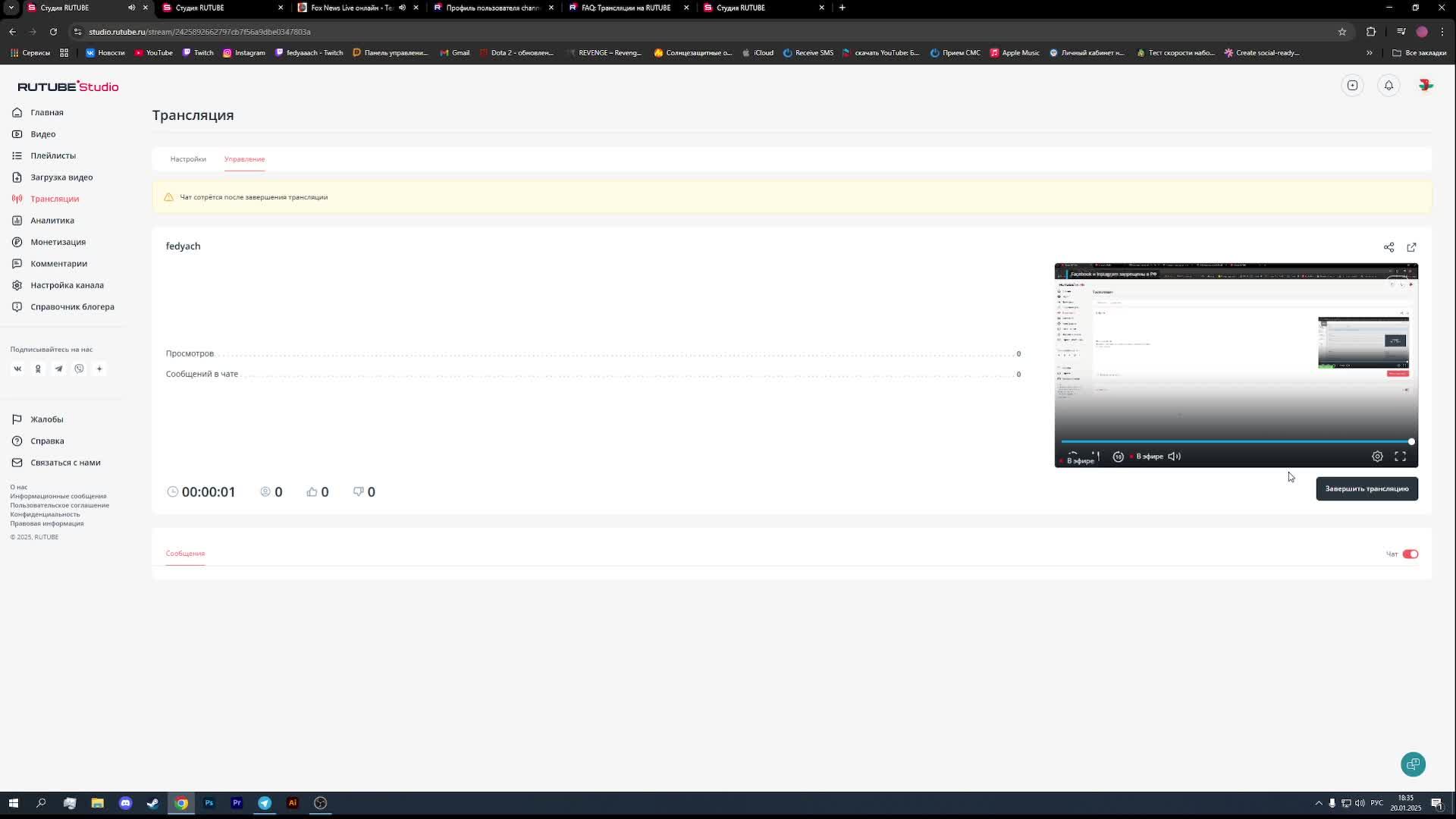
Task: Toggle the Чат switch off
Action: [x=1410, y=554]
